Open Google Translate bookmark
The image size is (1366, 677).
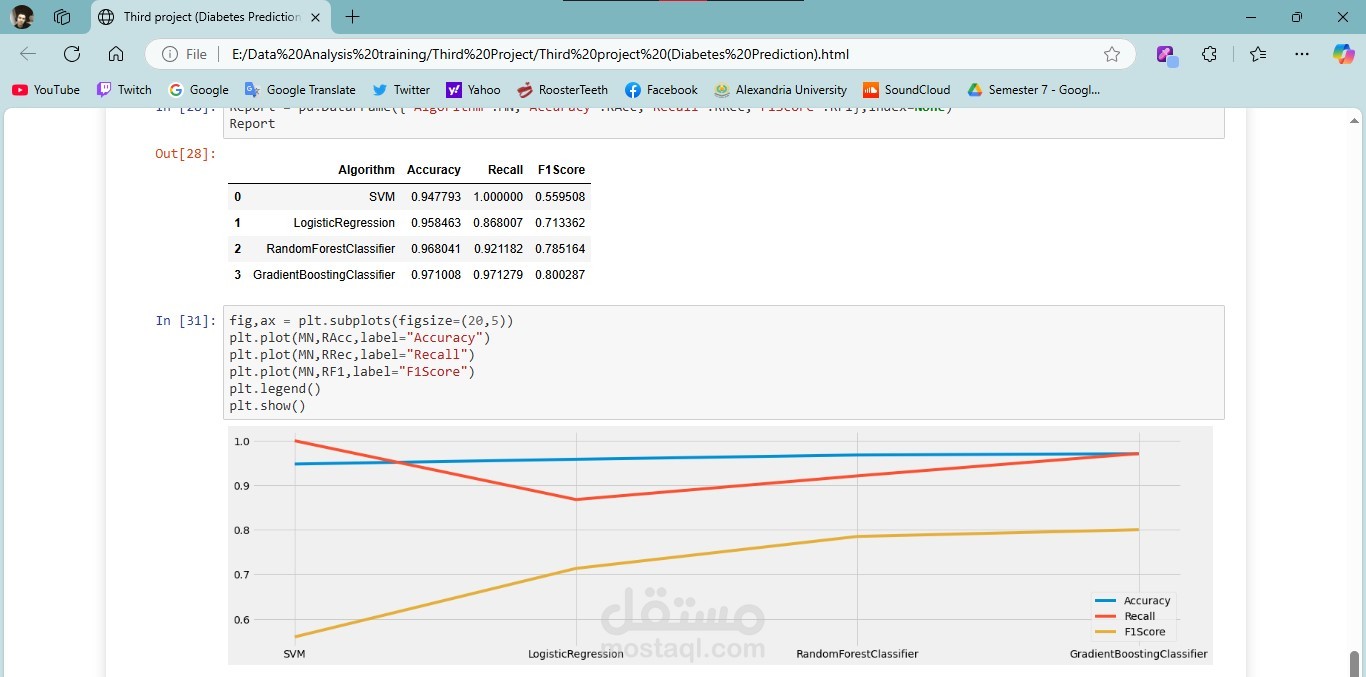tap(300, 90)
